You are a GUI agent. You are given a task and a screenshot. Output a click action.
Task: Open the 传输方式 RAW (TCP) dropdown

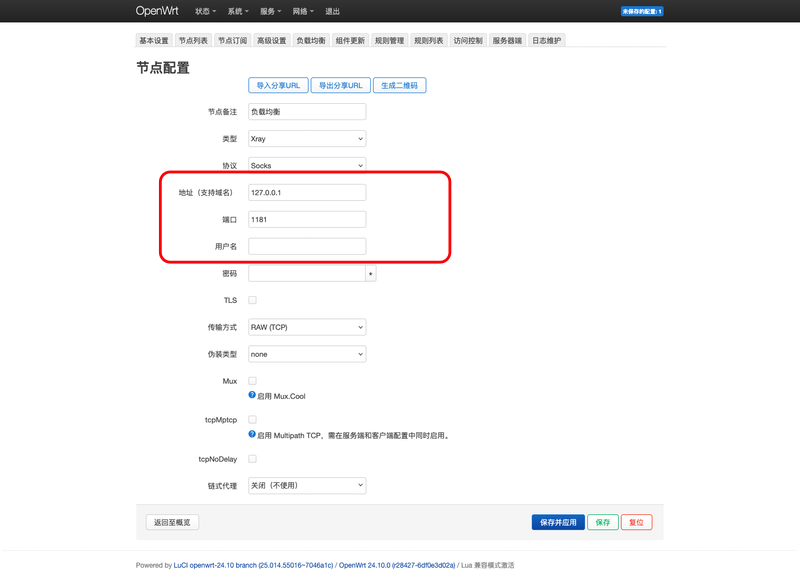coord(307,327)
